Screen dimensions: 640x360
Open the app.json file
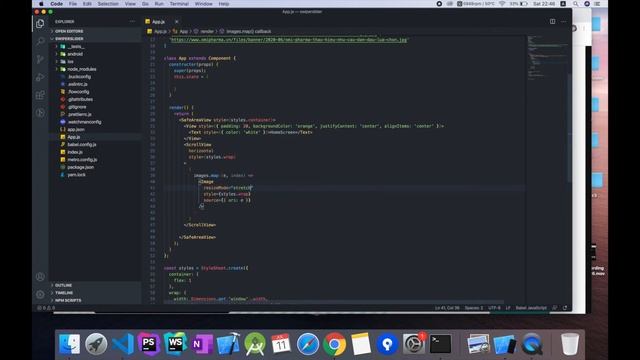(x=76, y=129)
